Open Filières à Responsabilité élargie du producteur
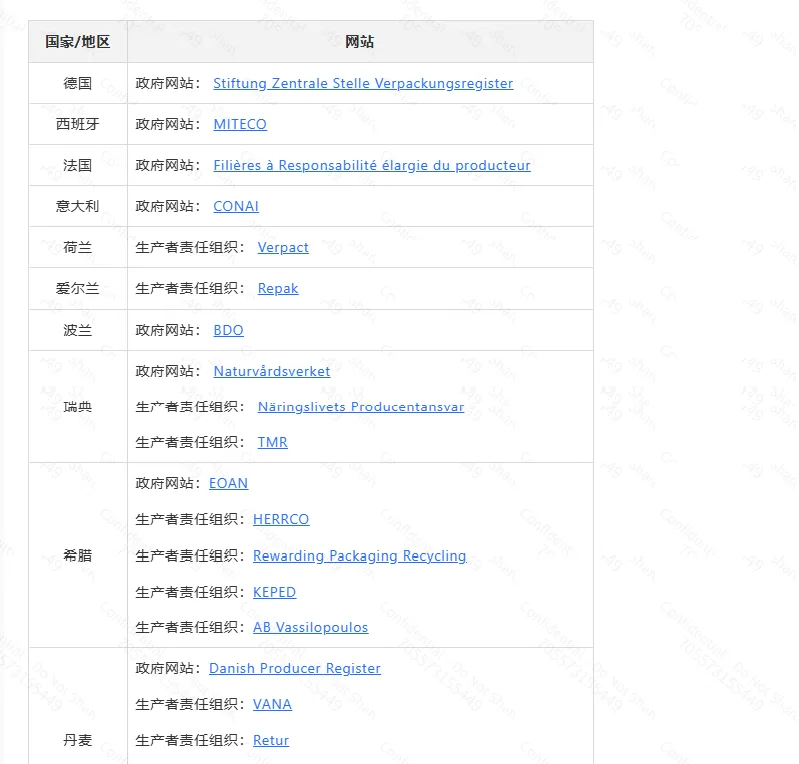799x764 pixels. (x=371, y=166)
